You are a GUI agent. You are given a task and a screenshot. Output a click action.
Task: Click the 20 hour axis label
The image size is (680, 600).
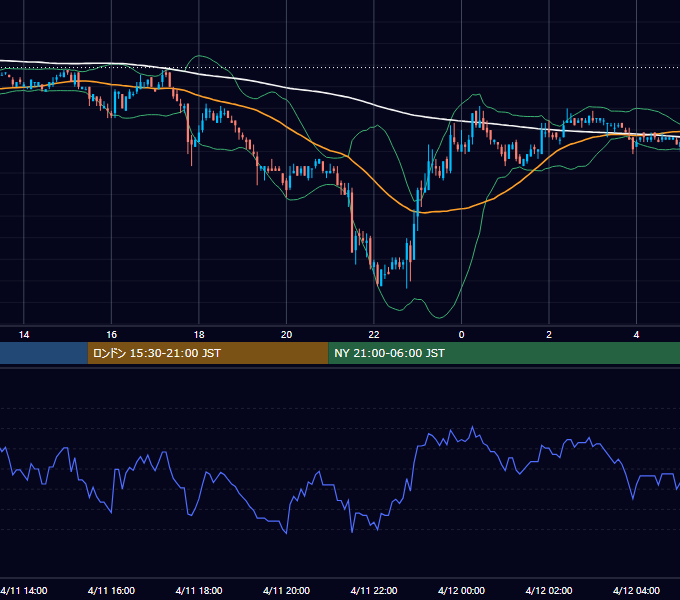point(286,335)
